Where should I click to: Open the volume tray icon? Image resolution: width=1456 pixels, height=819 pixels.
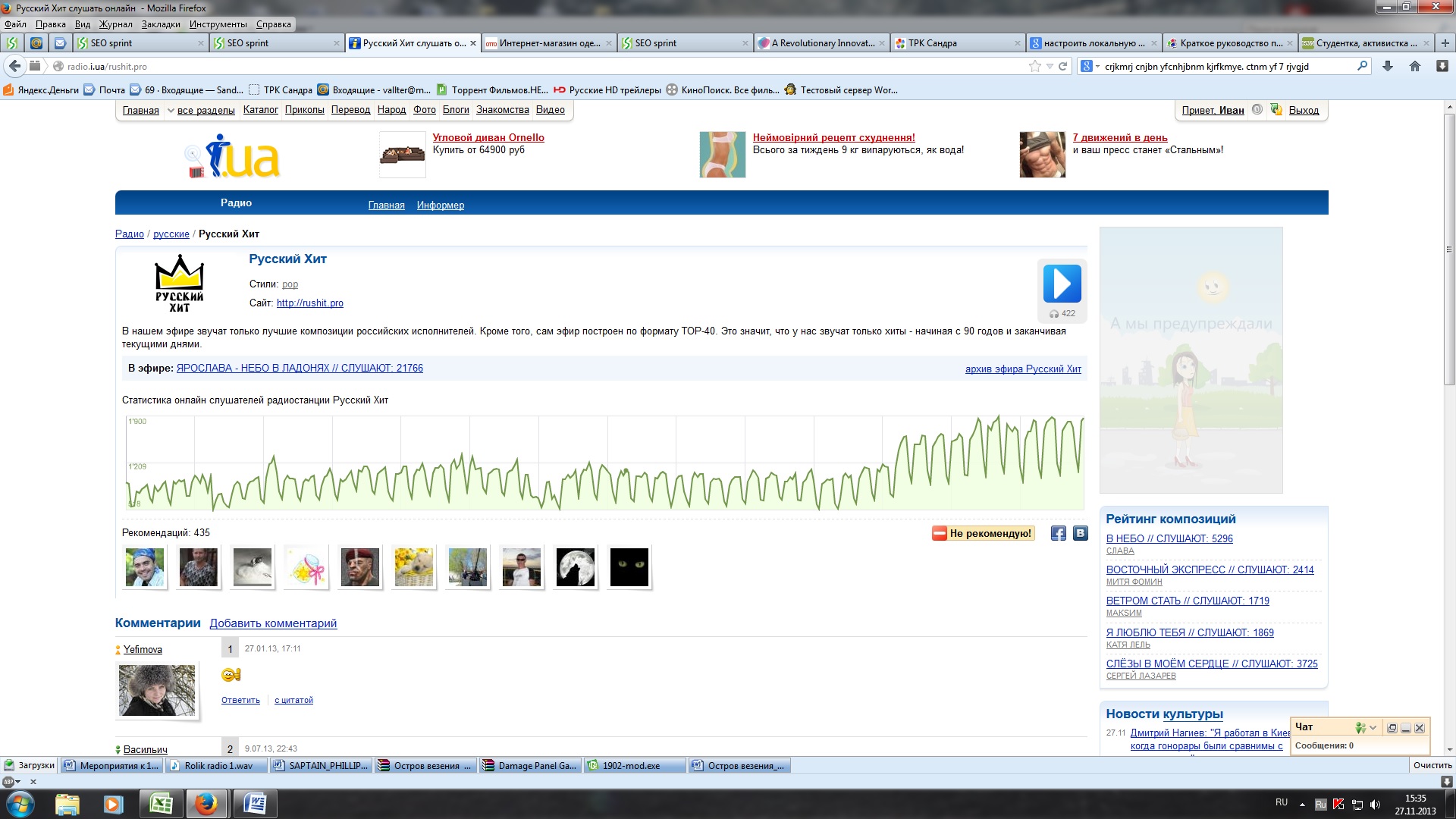coord(1375,804)
